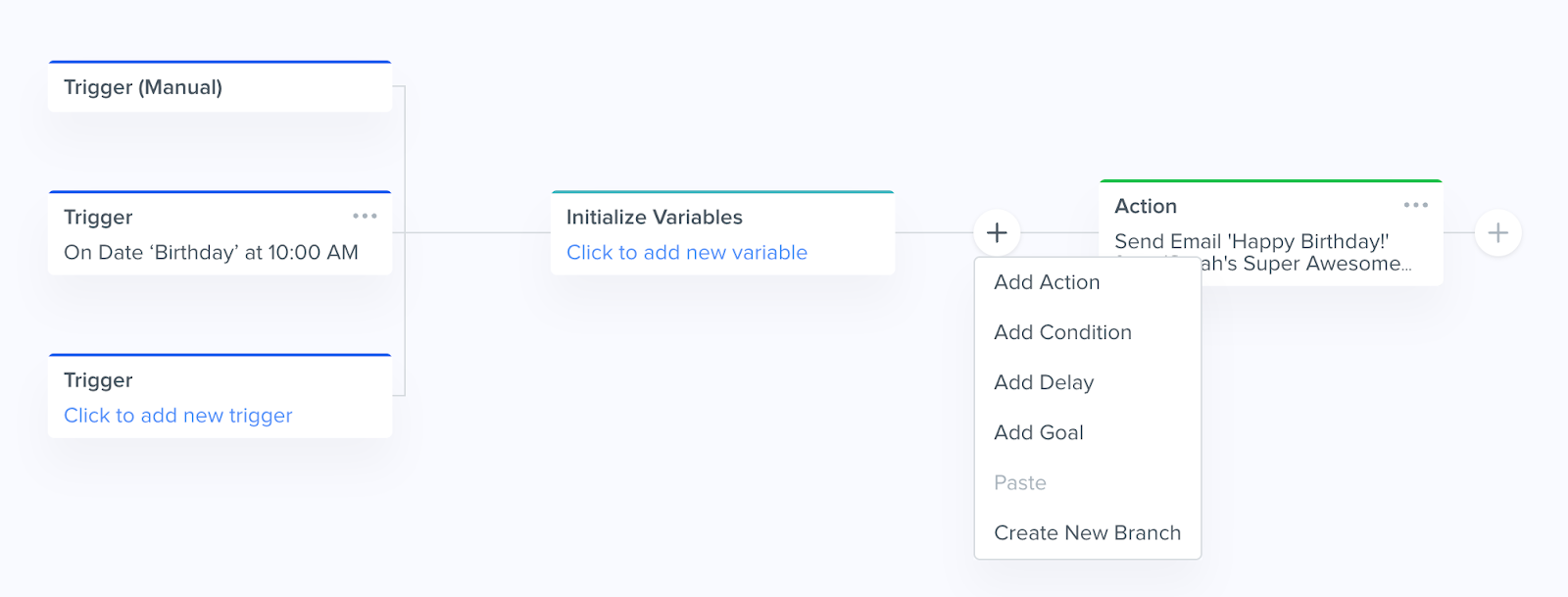Click the Paste menu option
Image resolution: width=1568 pixels, height=597 pixels.
tap(1020, 482)
